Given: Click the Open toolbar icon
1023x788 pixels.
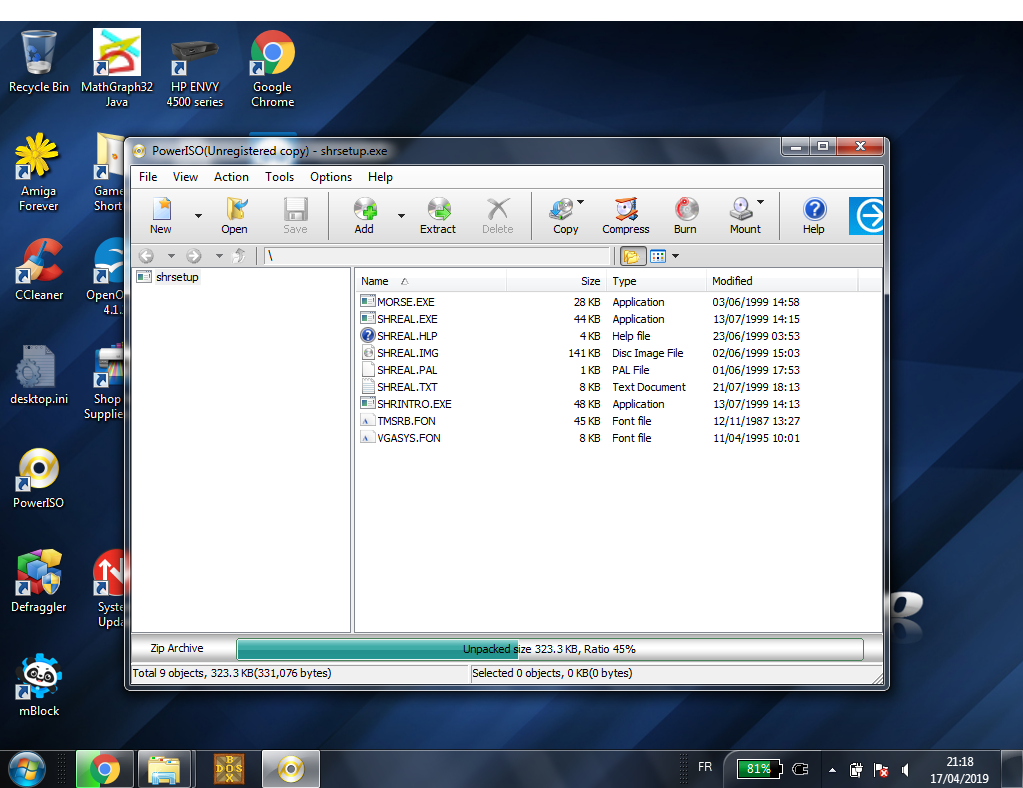Looking at the screenshot, I should click(234, 215).
